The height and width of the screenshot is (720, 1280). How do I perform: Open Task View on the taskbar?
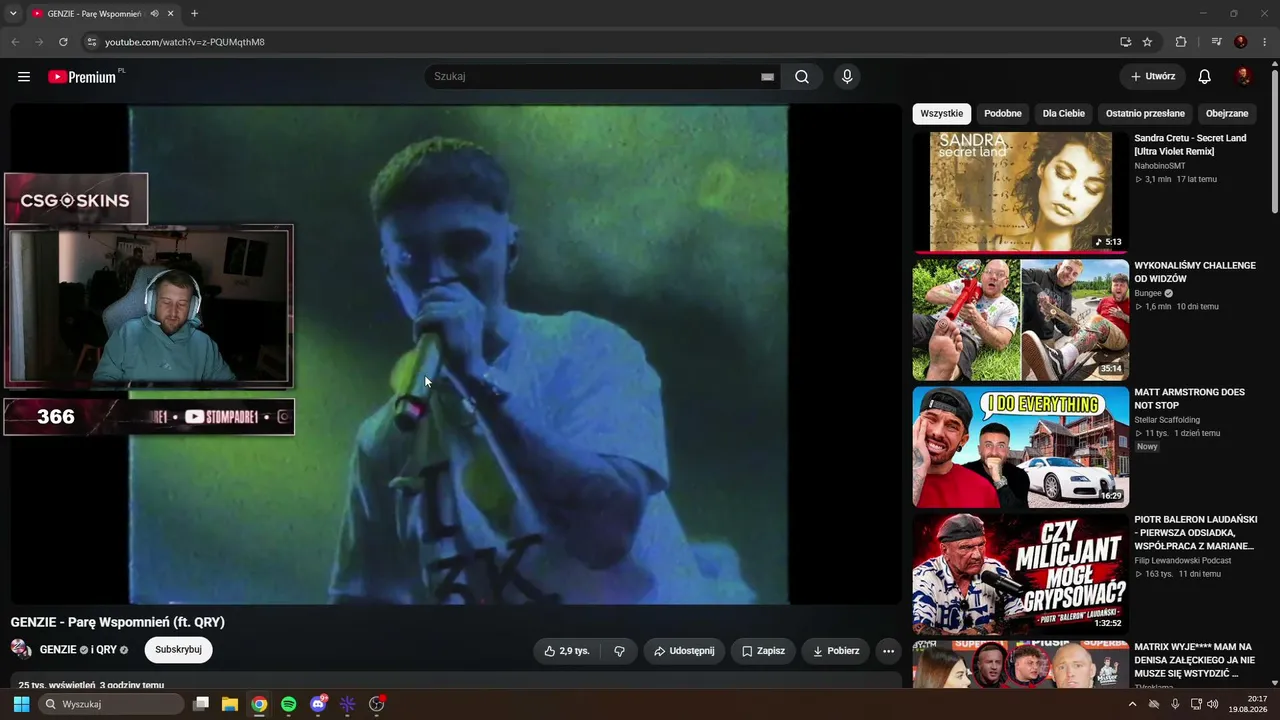201,704
